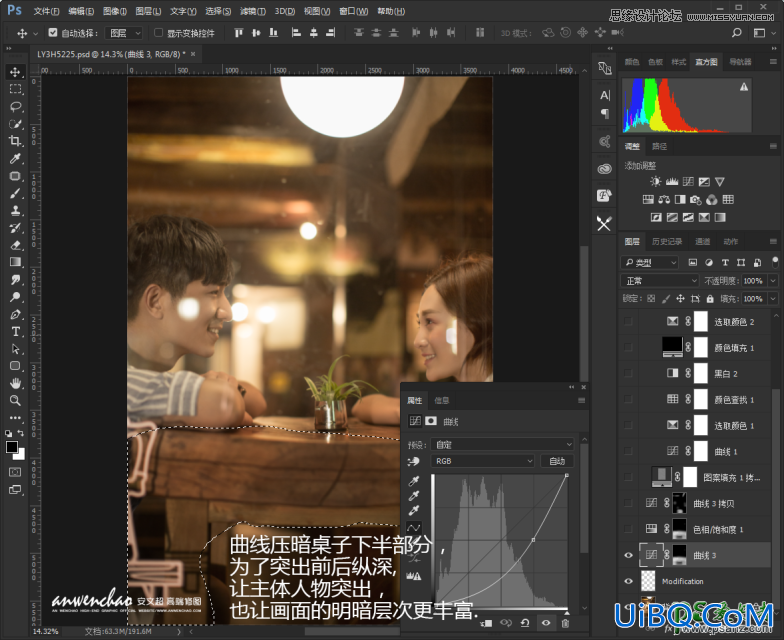The width and height of the screenshot is (784, 640).
Task: Toggle the 自动选择 checkbox
Action: click(52, 32)
